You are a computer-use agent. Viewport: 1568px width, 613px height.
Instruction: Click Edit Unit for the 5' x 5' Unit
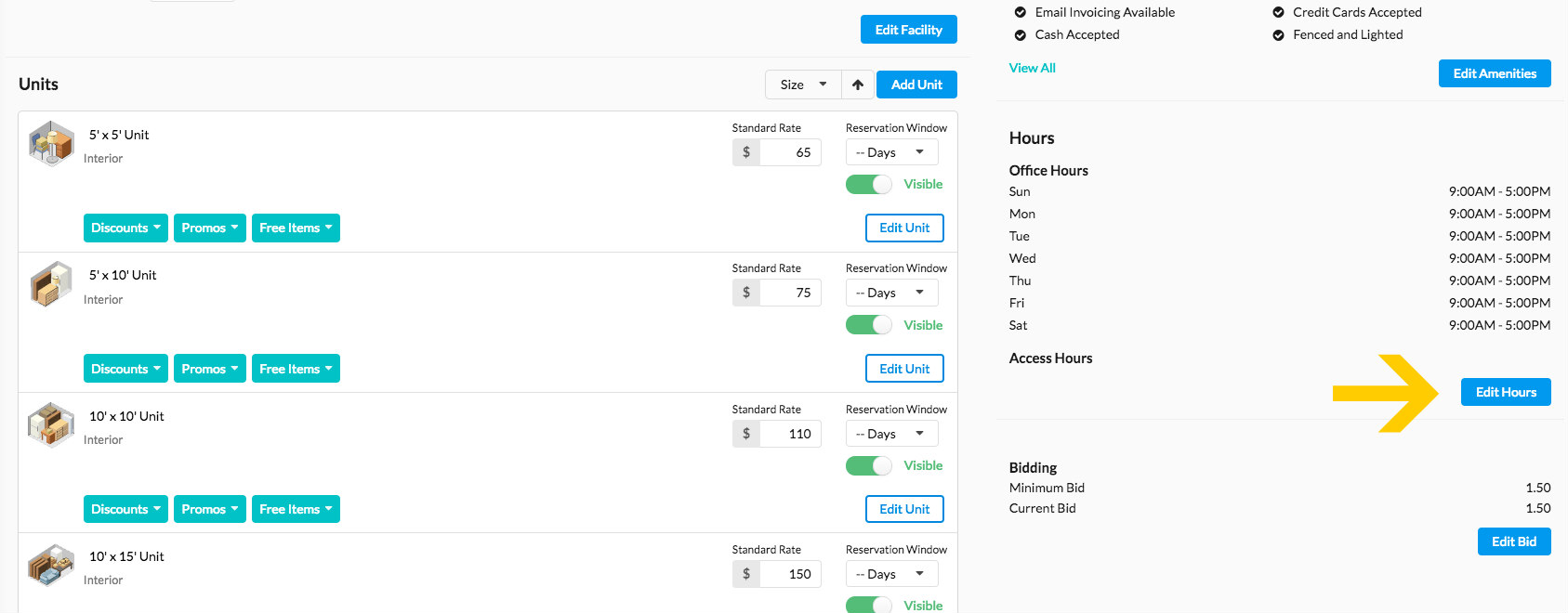(x=904, y=228)
